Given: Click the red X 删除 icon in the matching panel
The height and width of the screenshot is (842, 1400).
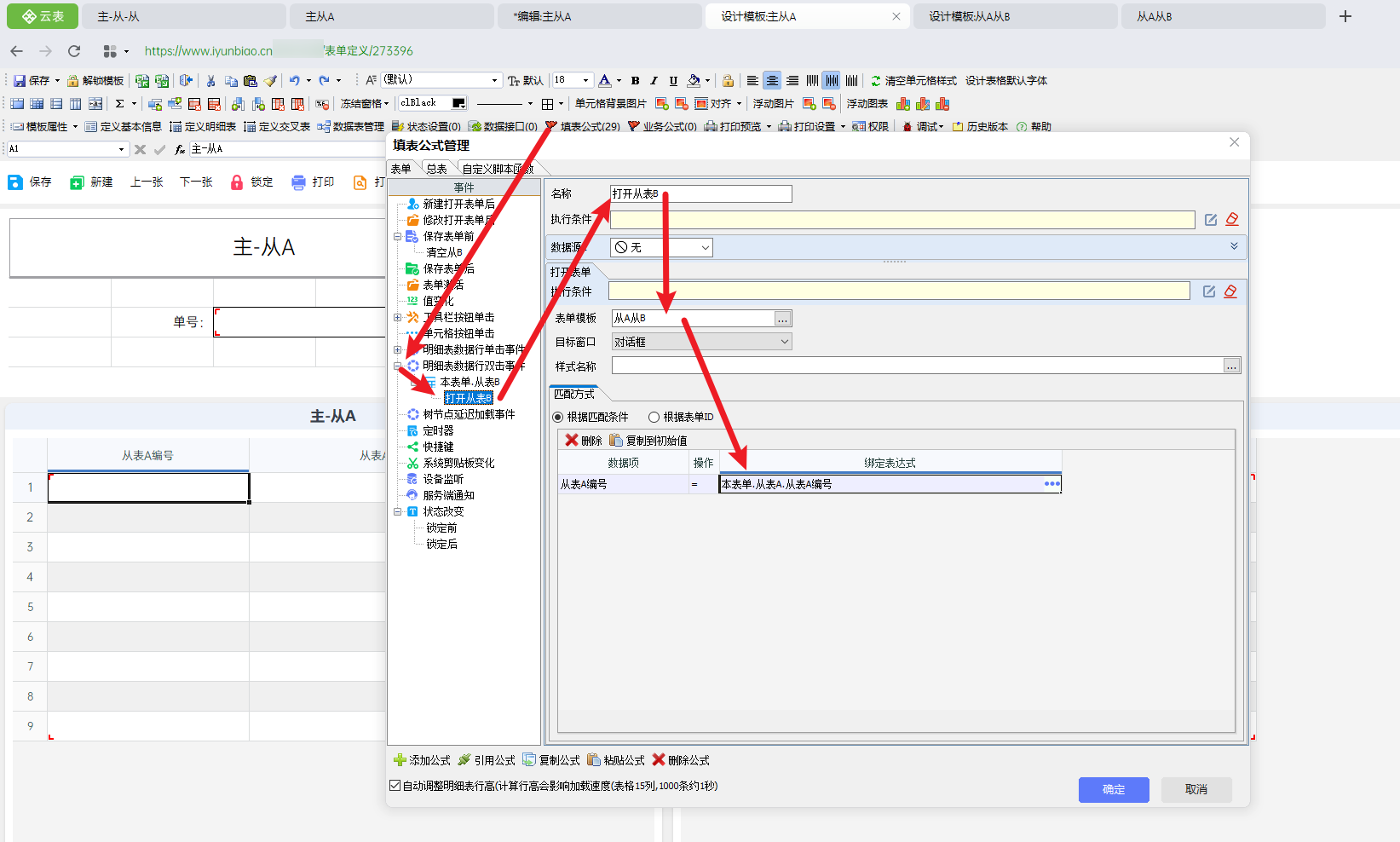Looking at the screenshot, I should tap(572, 441).
